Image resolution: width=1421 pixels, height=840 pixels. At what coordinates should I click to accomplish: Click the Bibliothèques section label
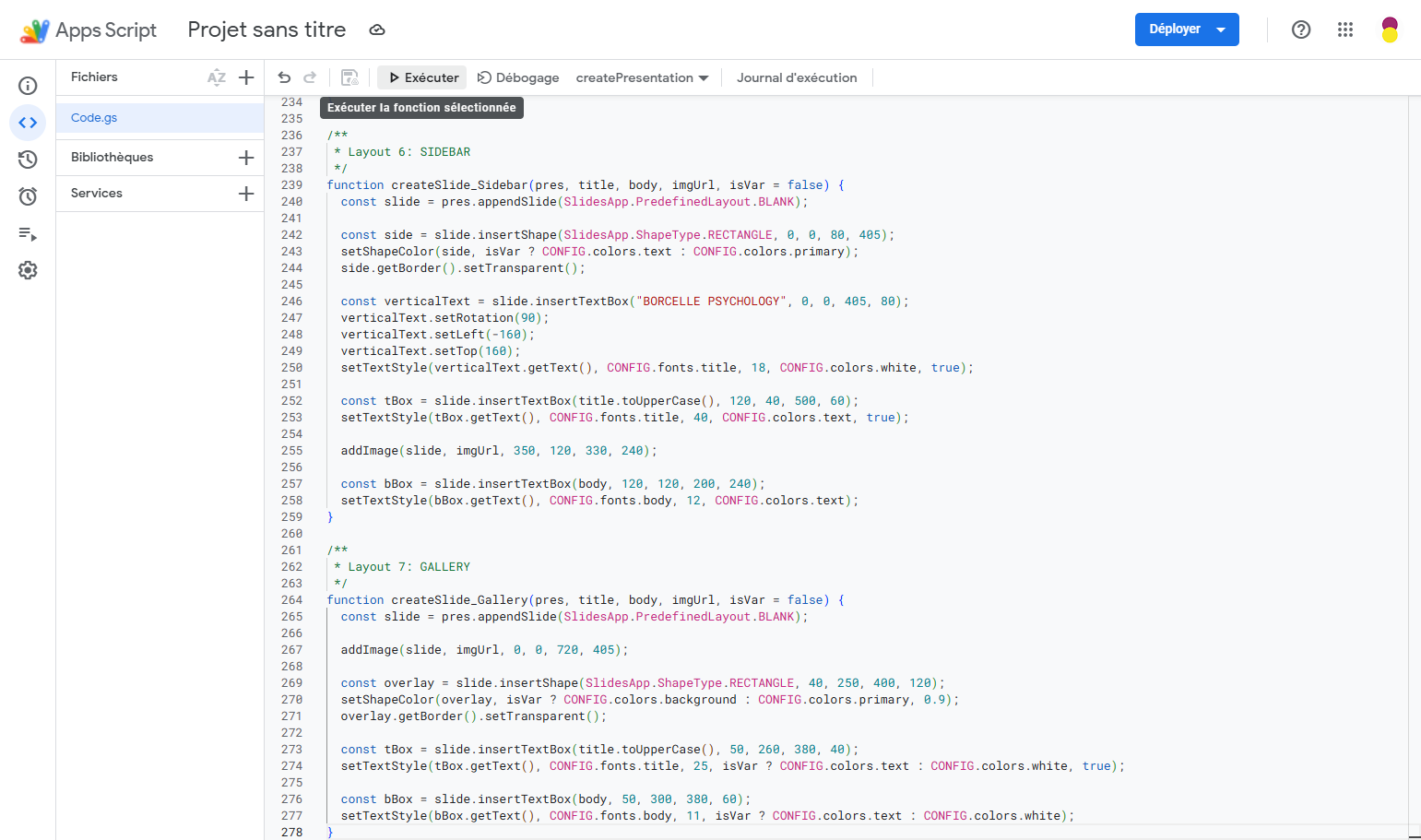coord(112,158)
